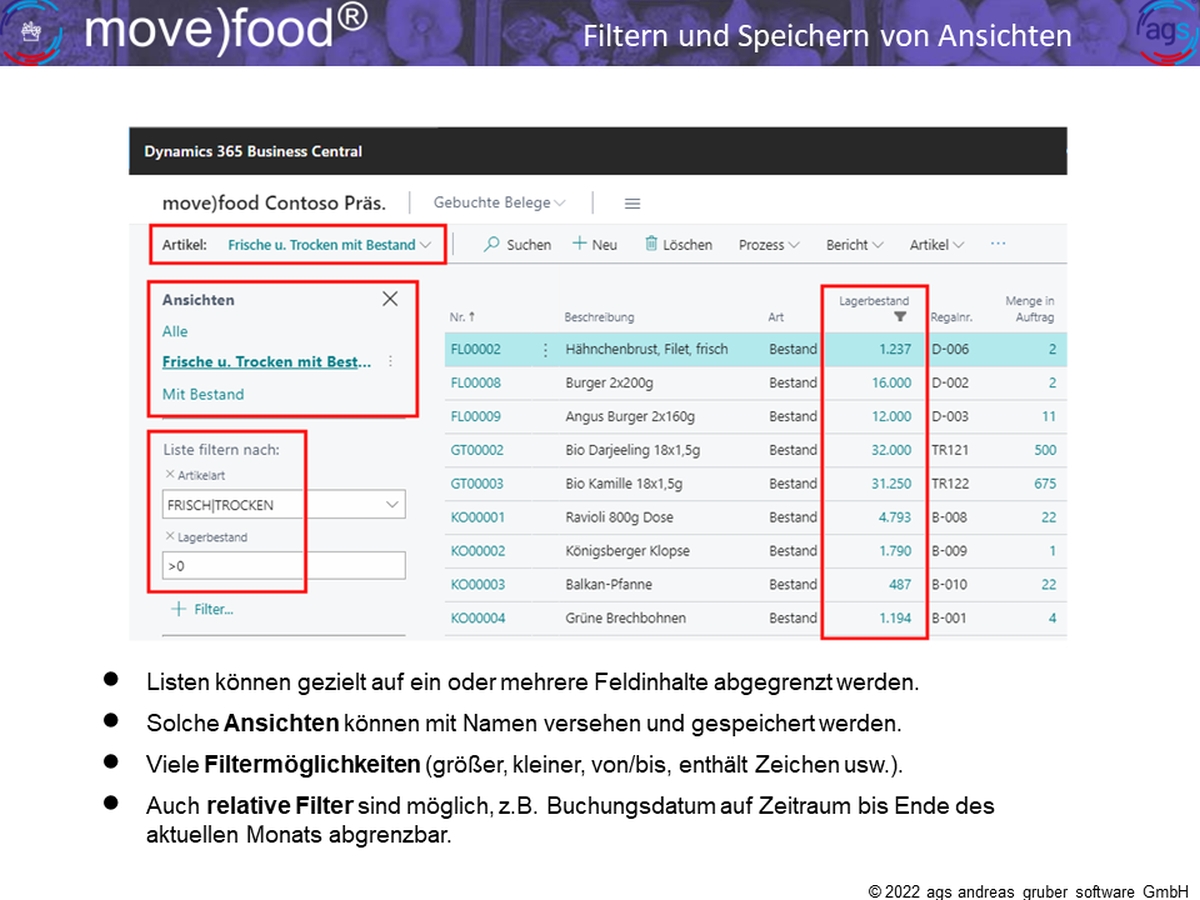This screenshot has width=1200, height=900.
Task: Click the ags logo in the slide header
Action: click(1167, 31)
